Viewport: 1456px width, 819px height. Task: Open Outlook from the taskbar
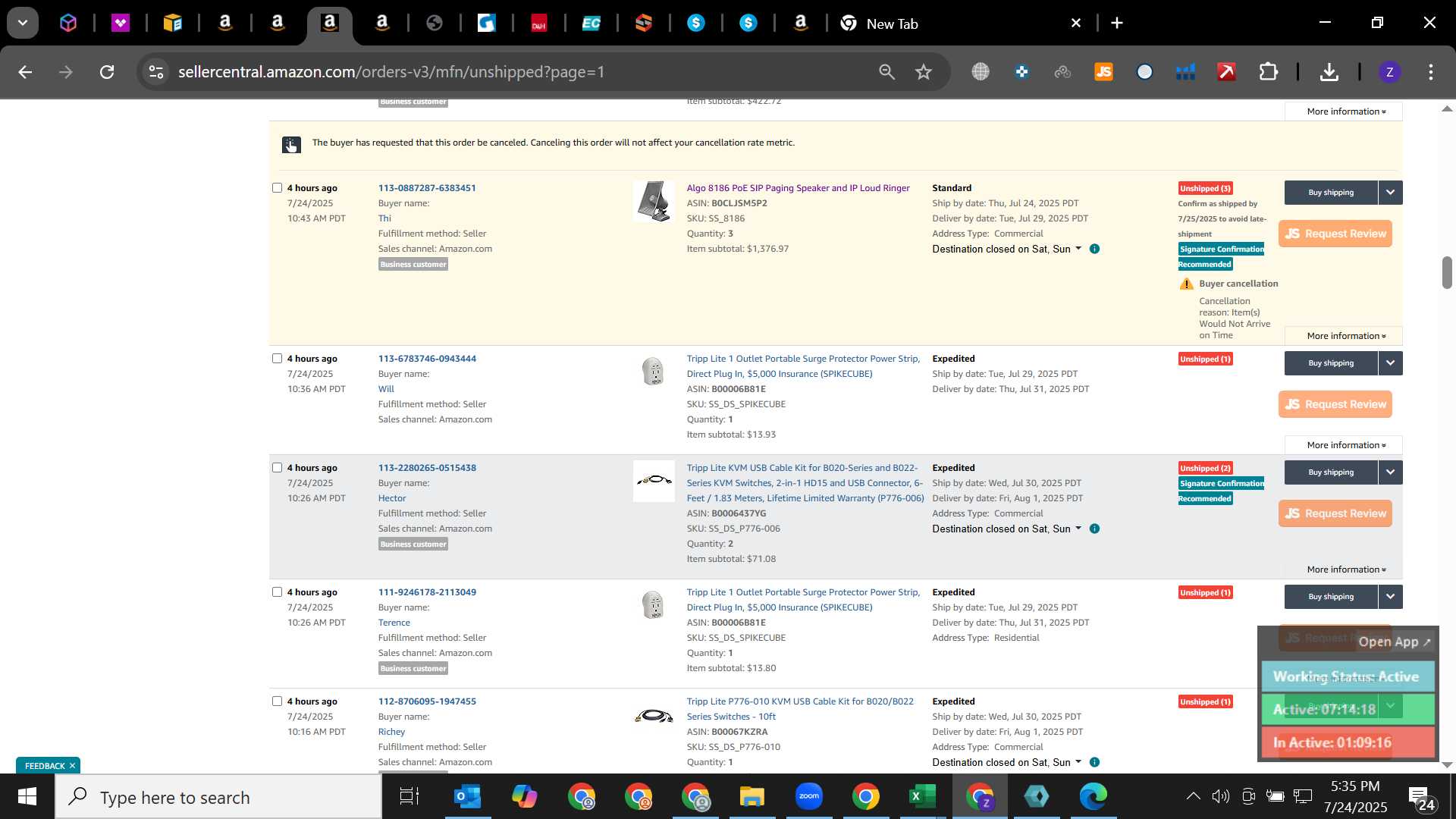pos(467,797)
